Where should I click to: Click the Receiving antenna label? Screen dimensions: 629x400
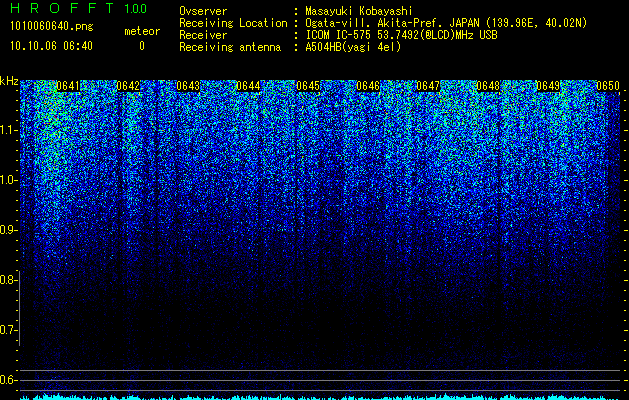pyautogui.click(x=230, y=47)
